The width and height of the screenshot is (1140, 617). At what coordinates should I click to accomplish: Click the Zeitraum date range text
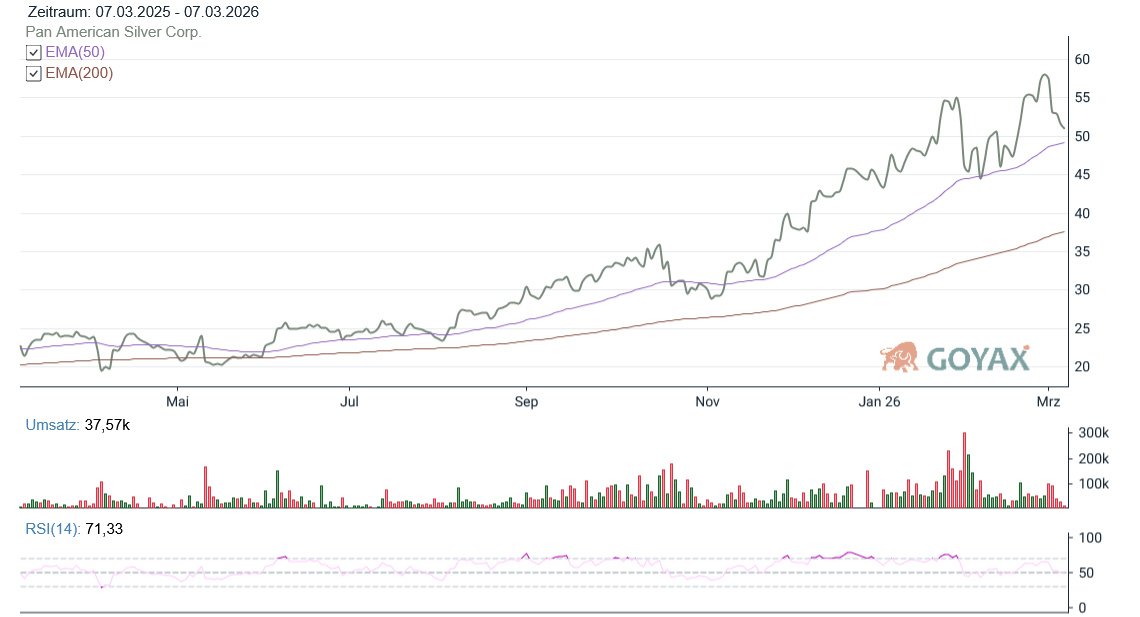tap(144, 12)
